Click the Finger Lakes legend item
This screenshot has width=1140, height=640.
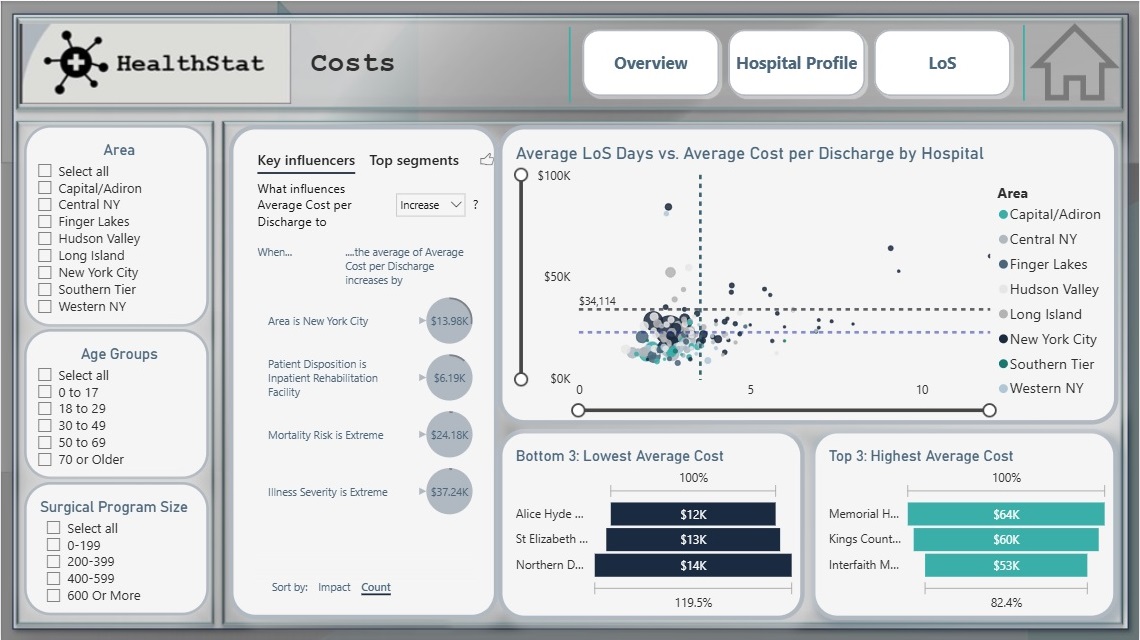click(x=1043, y=264)
